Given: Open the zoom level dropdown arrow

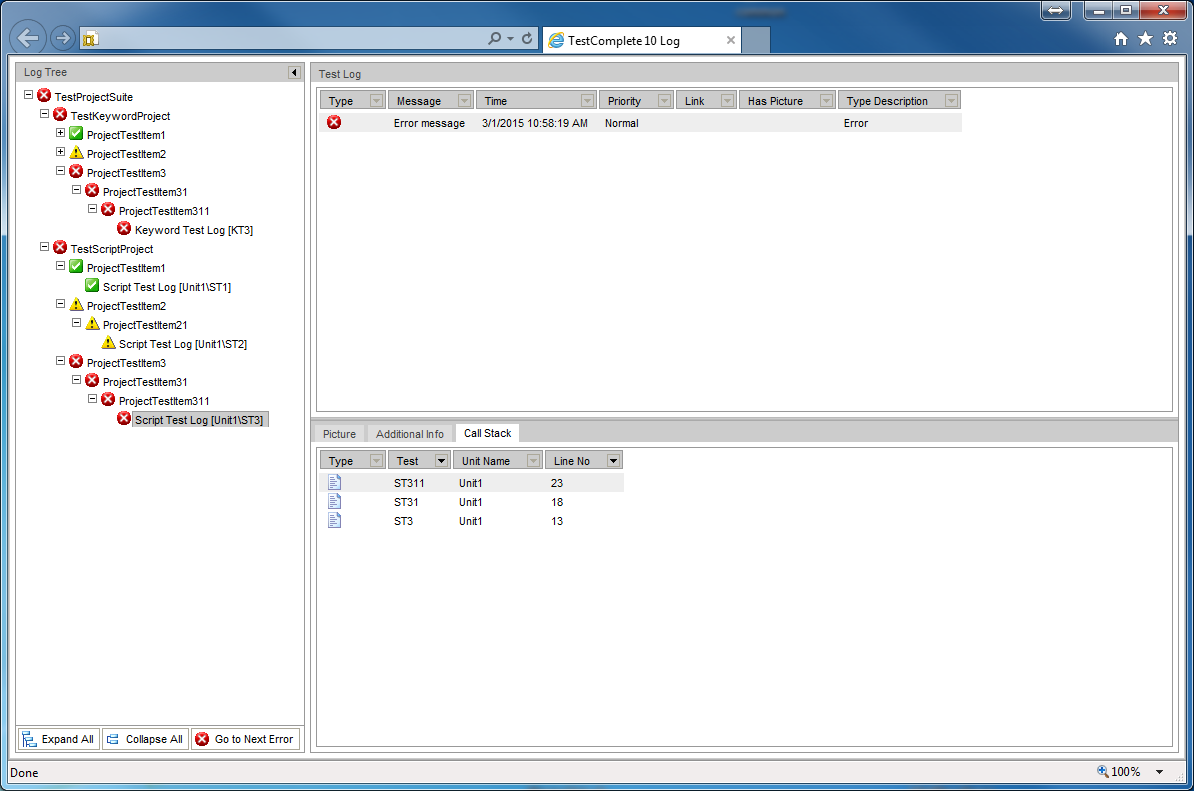Looking at the screenshot, I should coord(1160,772).
